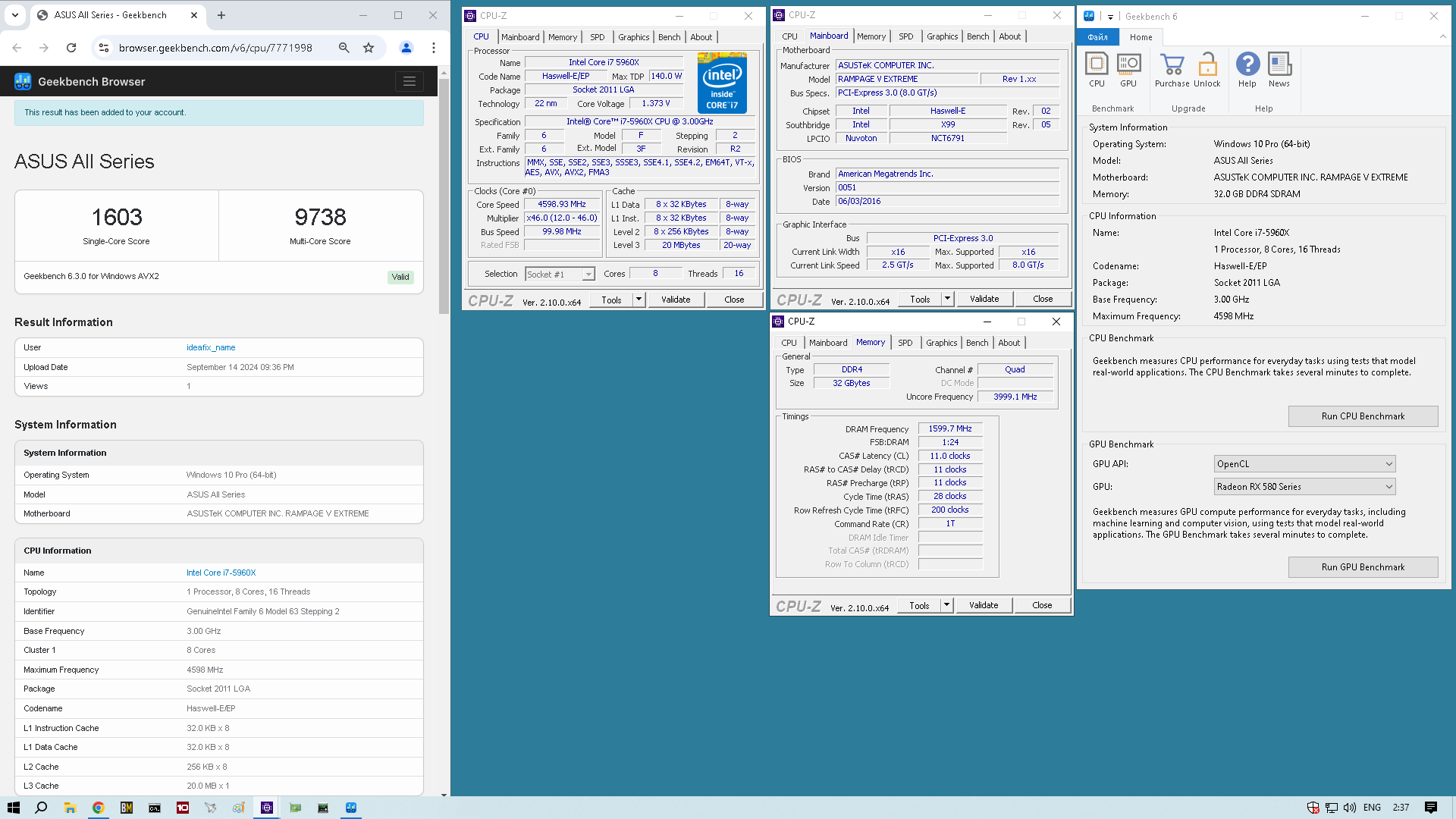This screenshot has height=819, width=1456.
Task: Click the Geekbench Browser hamburger menu
Action: click(409, 82)
